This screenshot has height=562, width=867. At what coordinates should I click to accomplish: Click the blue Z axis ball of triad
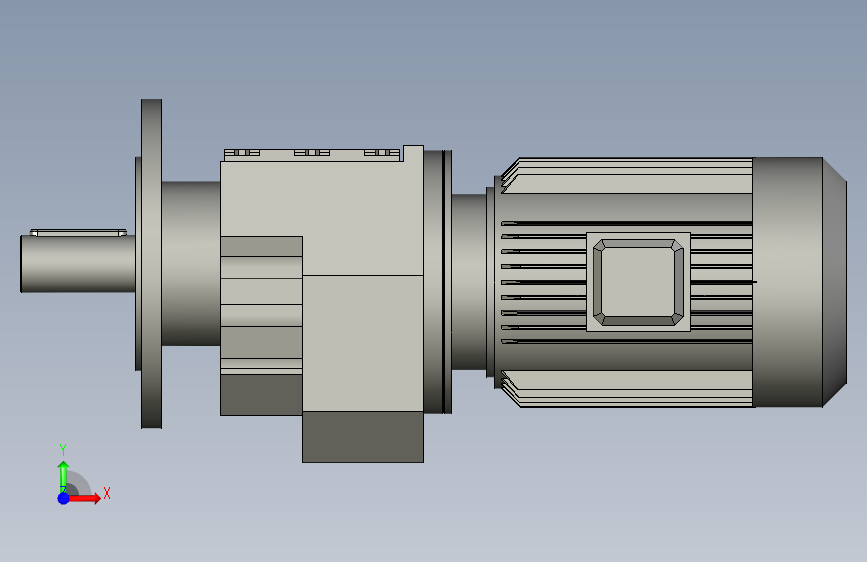63,498
